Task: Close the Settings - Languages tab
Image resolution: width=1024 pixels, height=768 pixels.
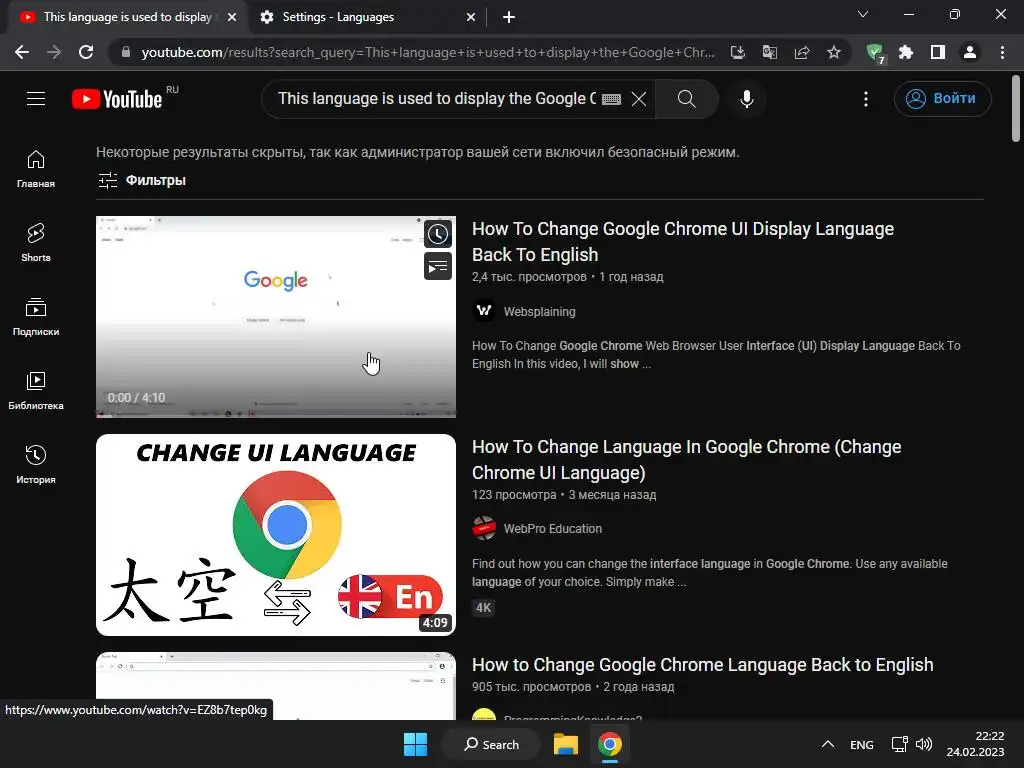Action: point(471,18)
